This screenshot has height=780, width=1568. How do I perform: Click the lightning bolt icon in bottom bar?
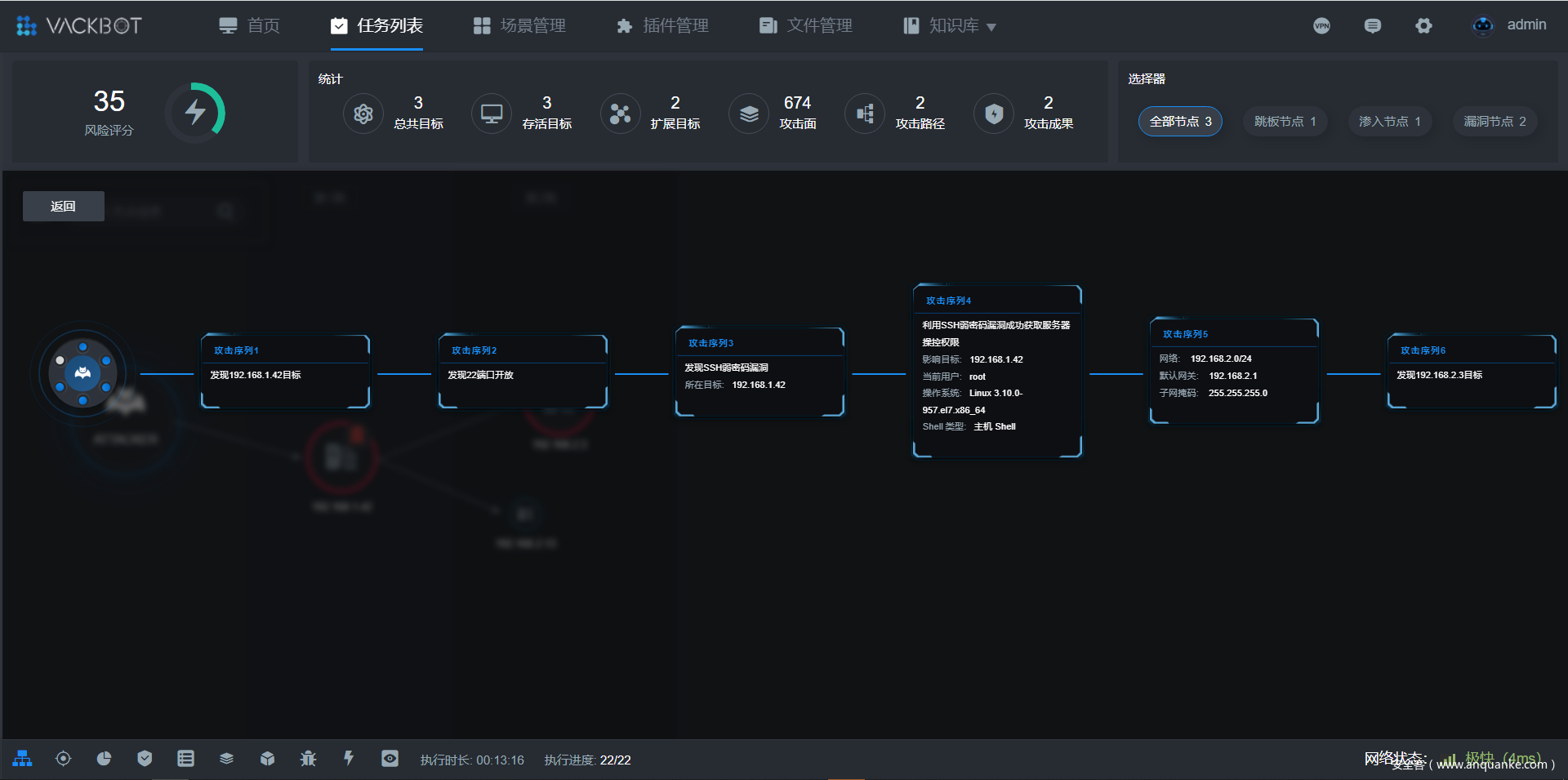tap(349, 759)
